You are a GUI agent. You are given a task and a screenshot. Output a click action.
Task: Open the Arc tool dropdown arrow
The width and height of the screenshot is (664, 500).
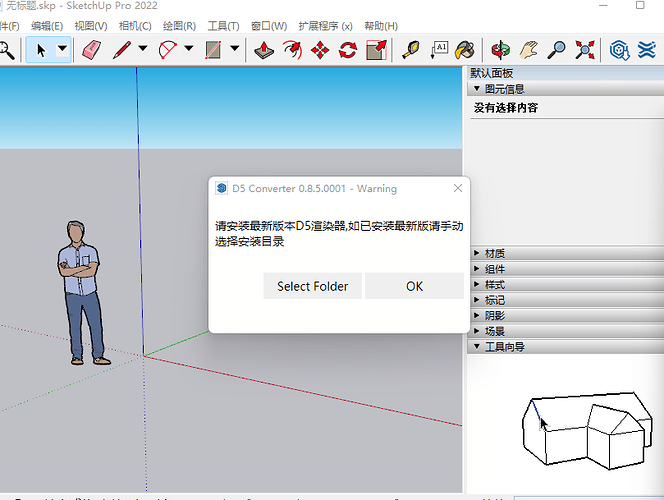coord(189,48)
